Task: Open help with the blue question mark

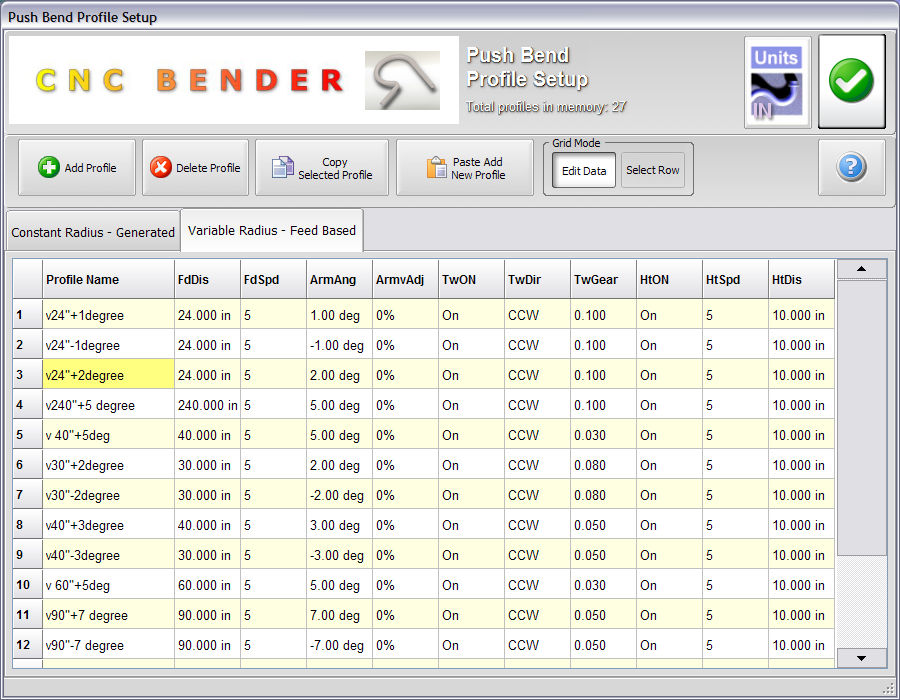Action: (x=851, y=167)
